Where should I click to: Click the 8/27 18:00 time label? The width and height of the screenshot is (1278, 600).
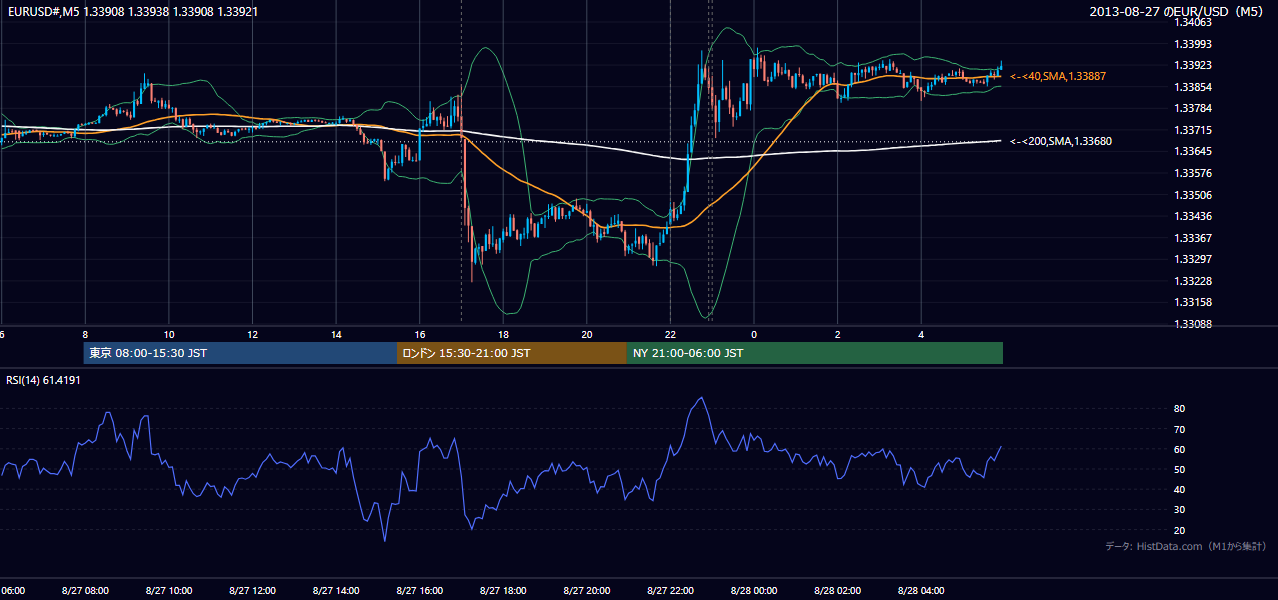click(x=503, y=590)
